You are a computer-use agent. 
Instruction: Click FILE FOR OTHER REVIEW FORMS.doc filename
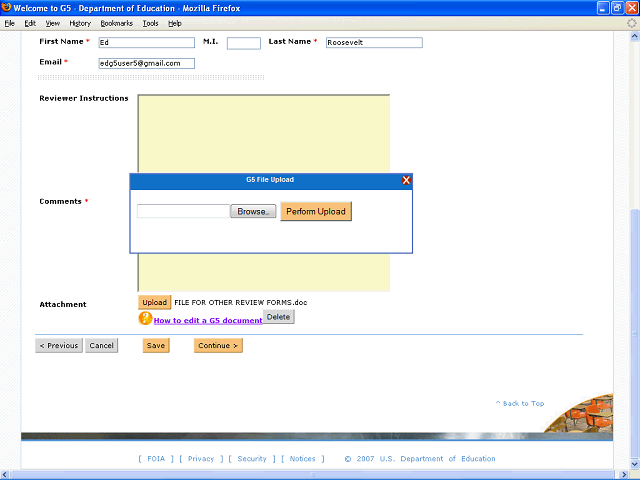(241, 302)
